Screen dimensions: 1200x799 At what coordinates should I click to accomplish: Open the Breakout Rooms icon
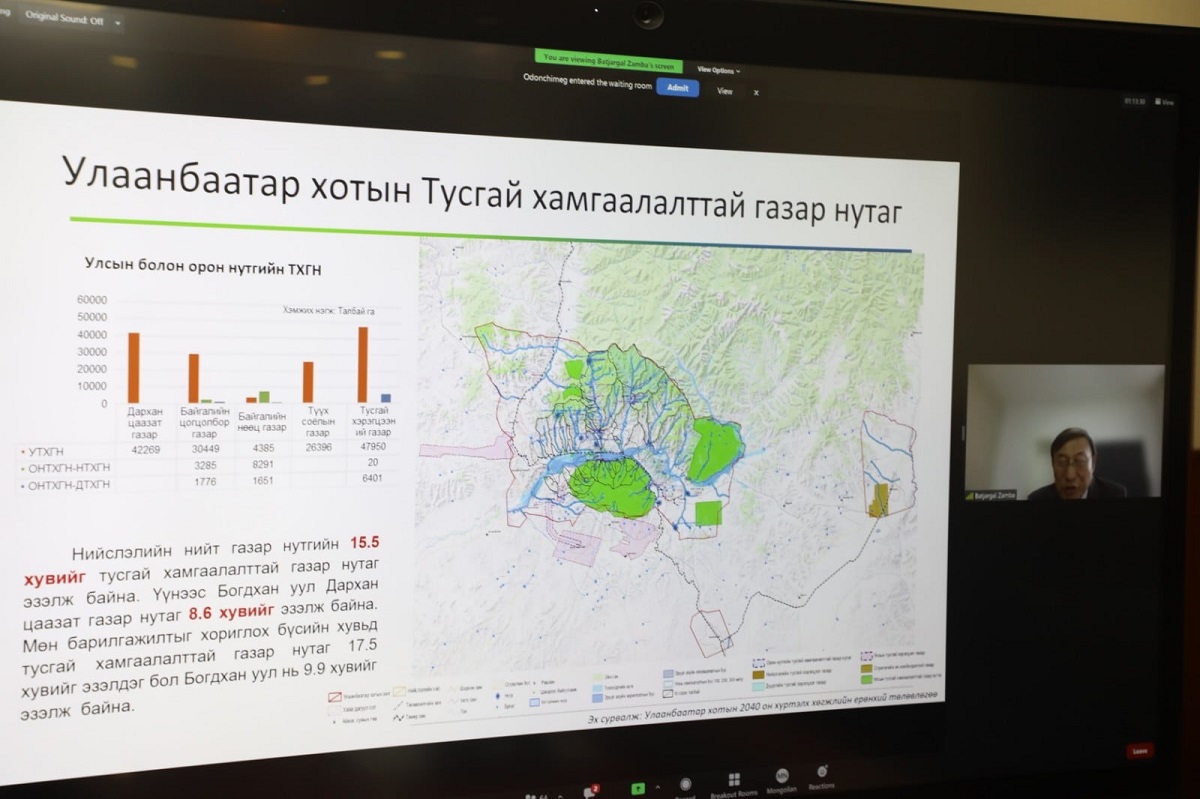pyautogui.click(x=733, y=780)
